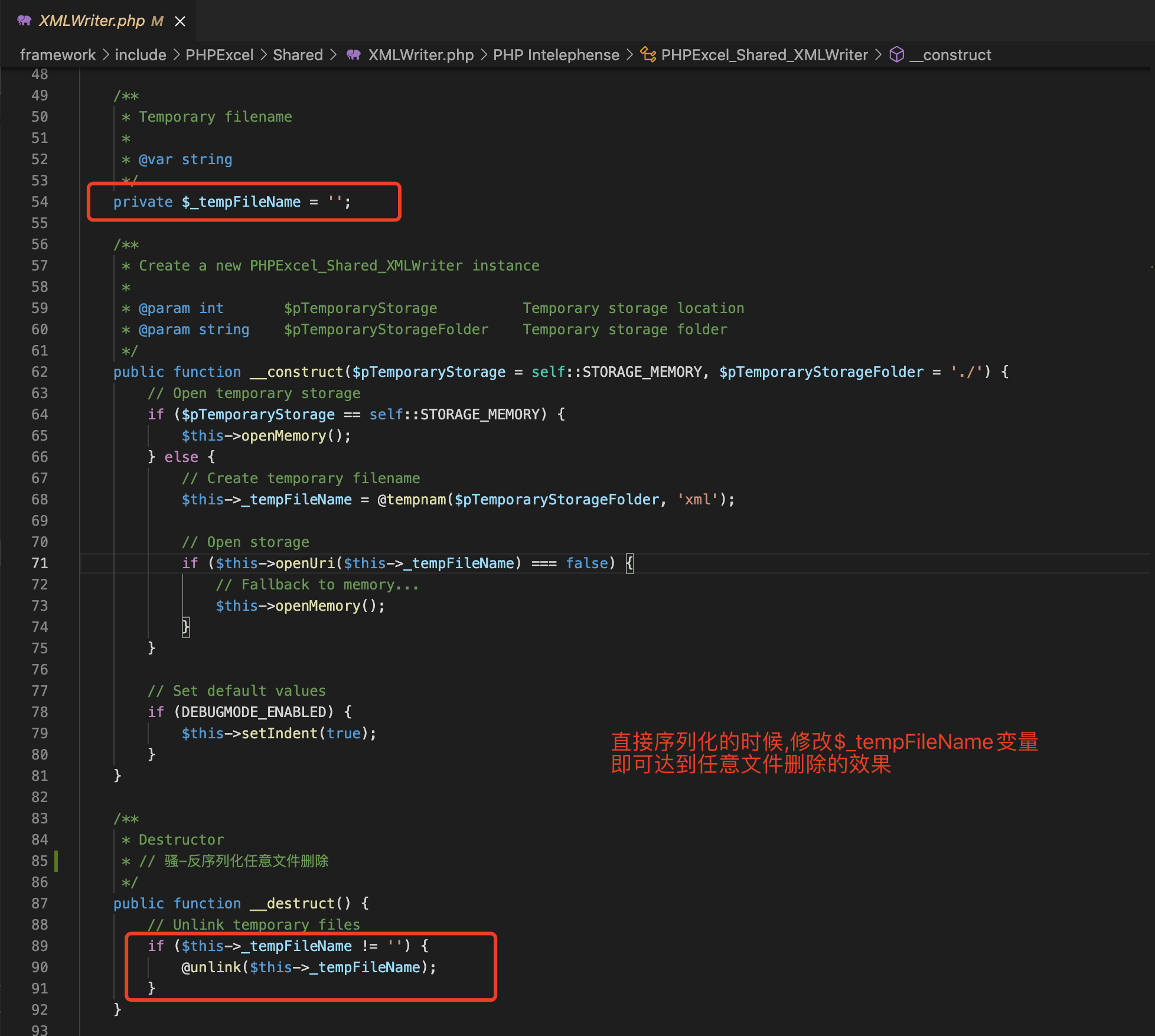Click the method cube icon before __construct
The width and height of the screenshot is (1155, 1036).
tap(897, 54)
